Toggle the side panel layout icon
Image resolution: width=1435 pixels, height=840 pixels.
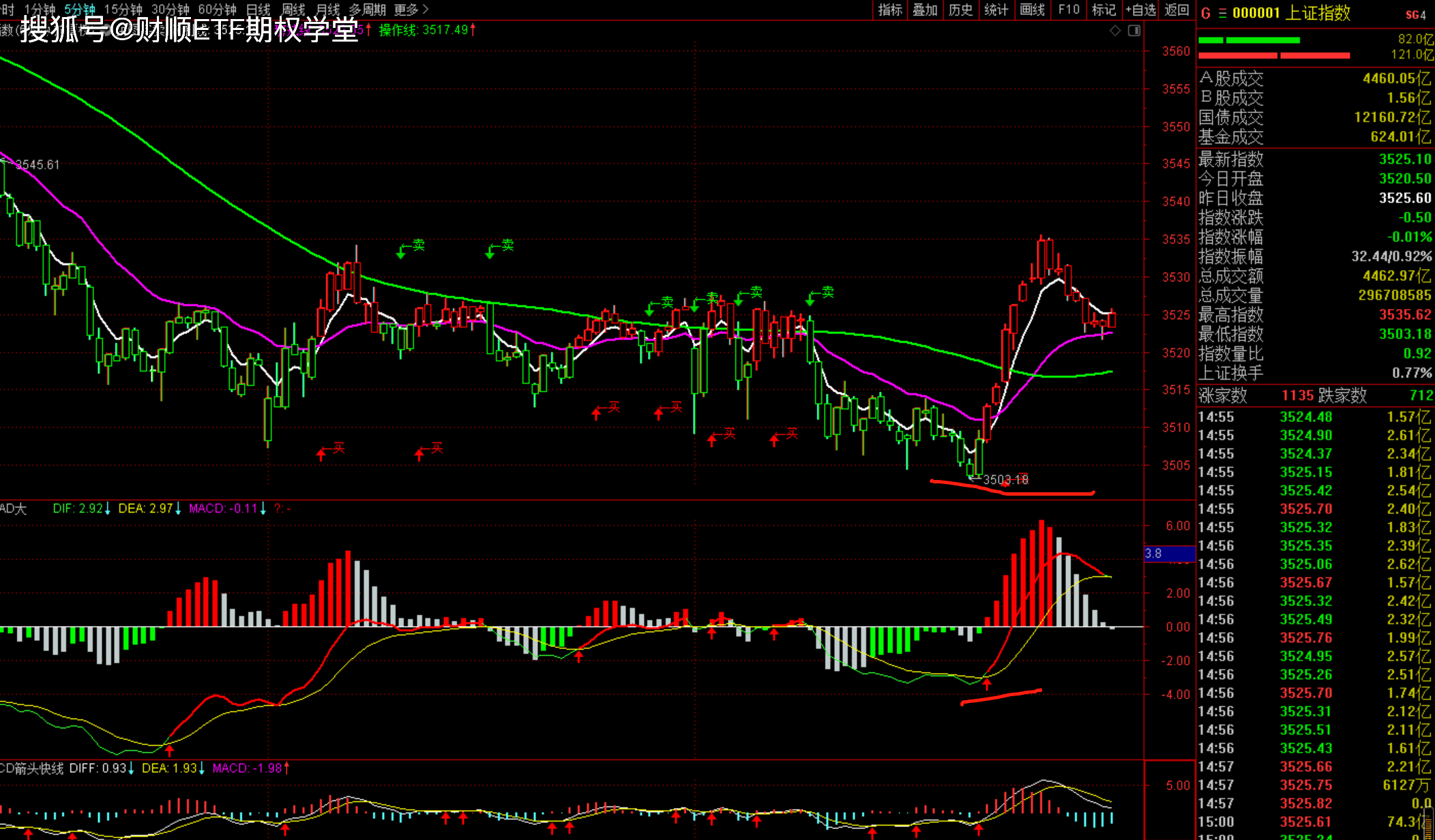[x=1134, y=31]
